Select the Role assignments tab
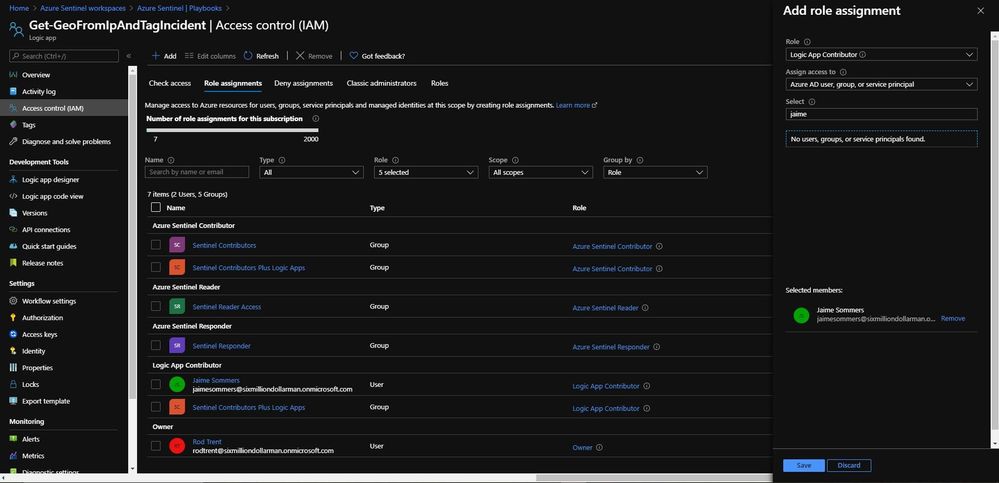Image resolution: width=999 pixels, height=483 pixels. [233, 83]
